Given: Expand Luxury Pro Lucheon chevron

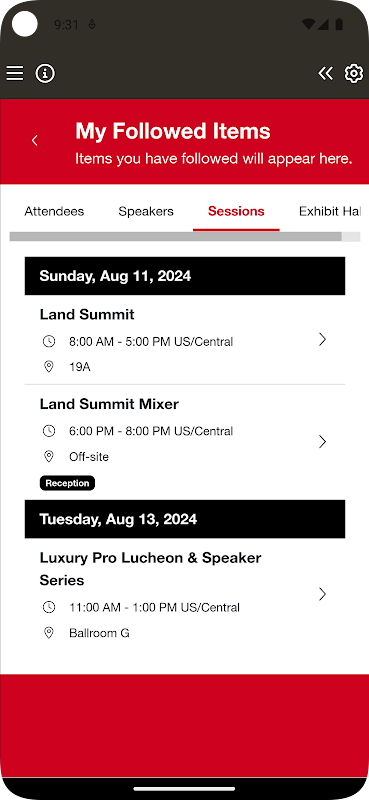Looking at the screenshot, I should (322, 594).
